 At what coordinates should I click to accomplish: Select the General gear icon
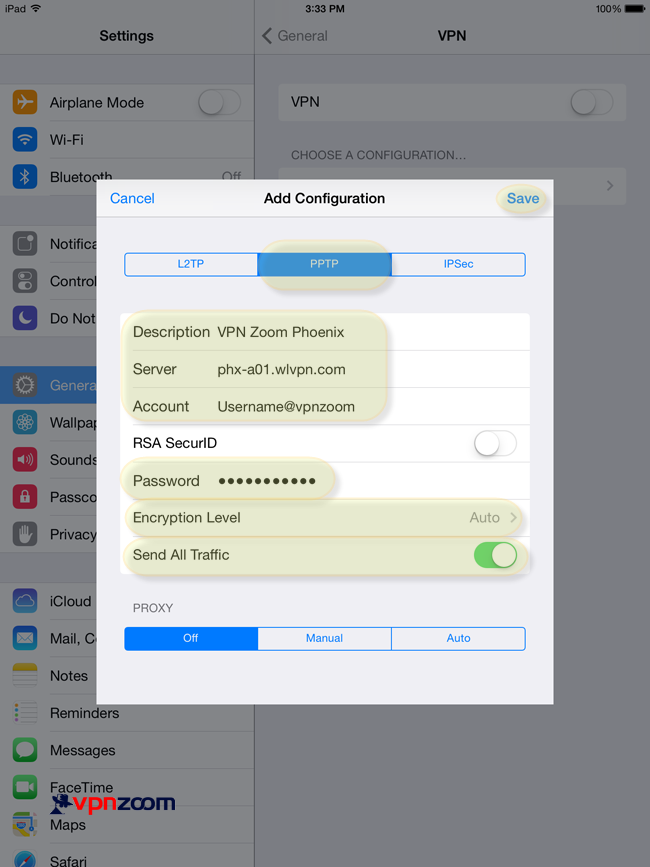tap(25, 385)
